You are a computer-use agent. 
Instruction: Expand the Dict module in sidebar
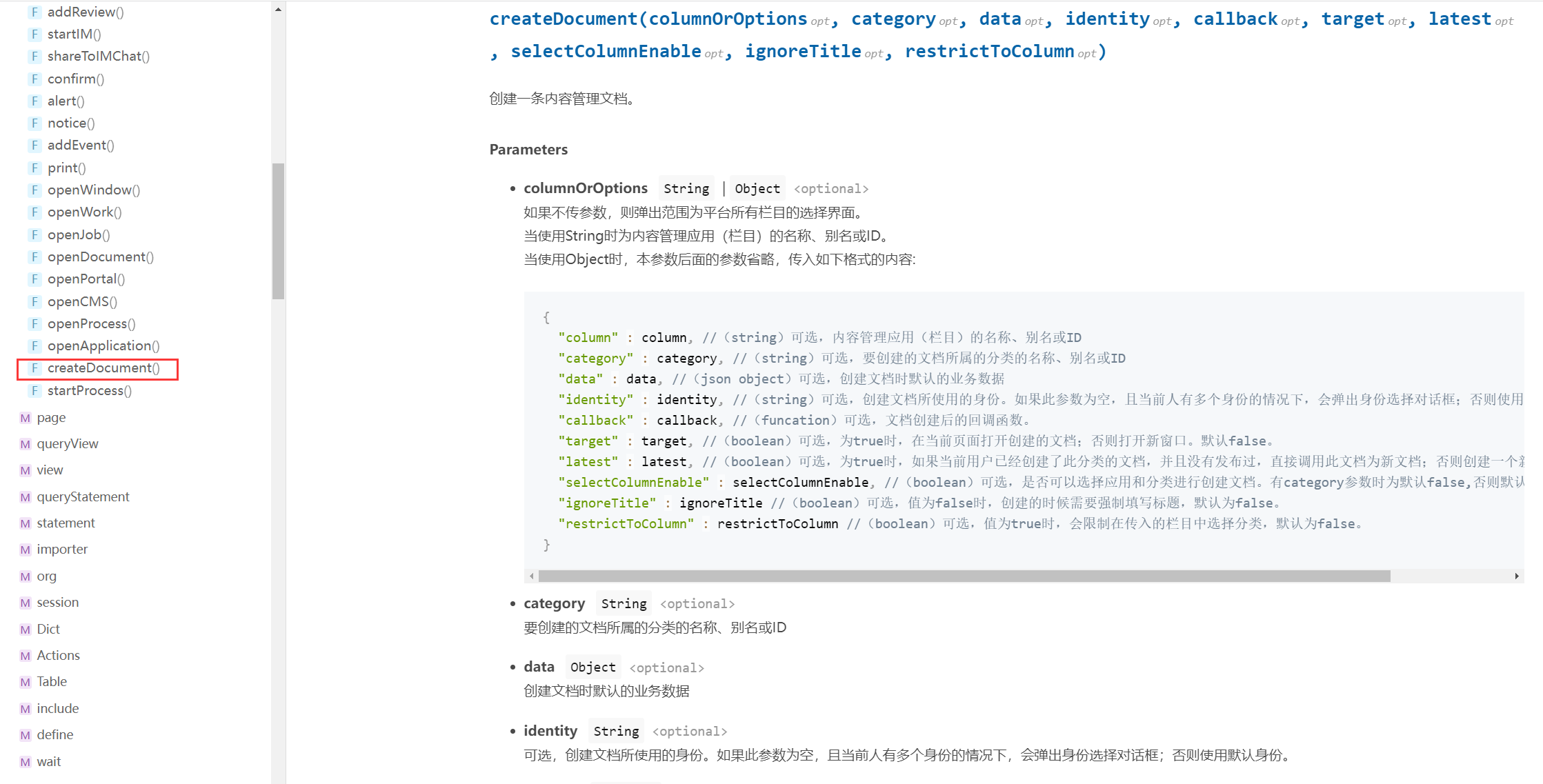point(48,630)
